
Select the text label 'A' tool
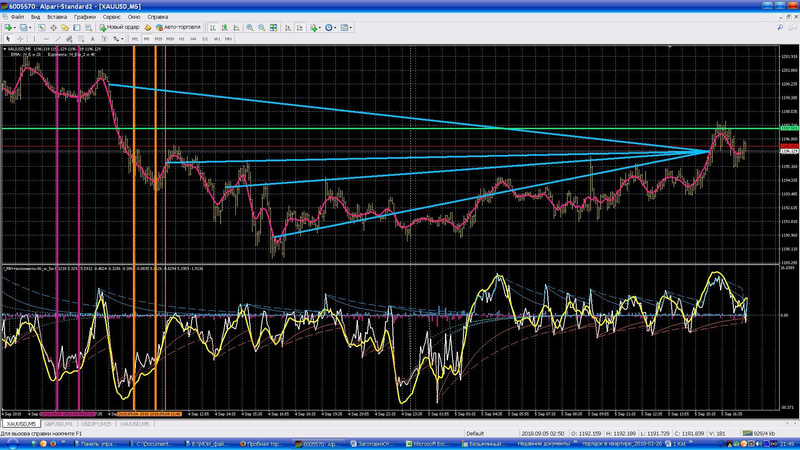(x=92, y=38)
